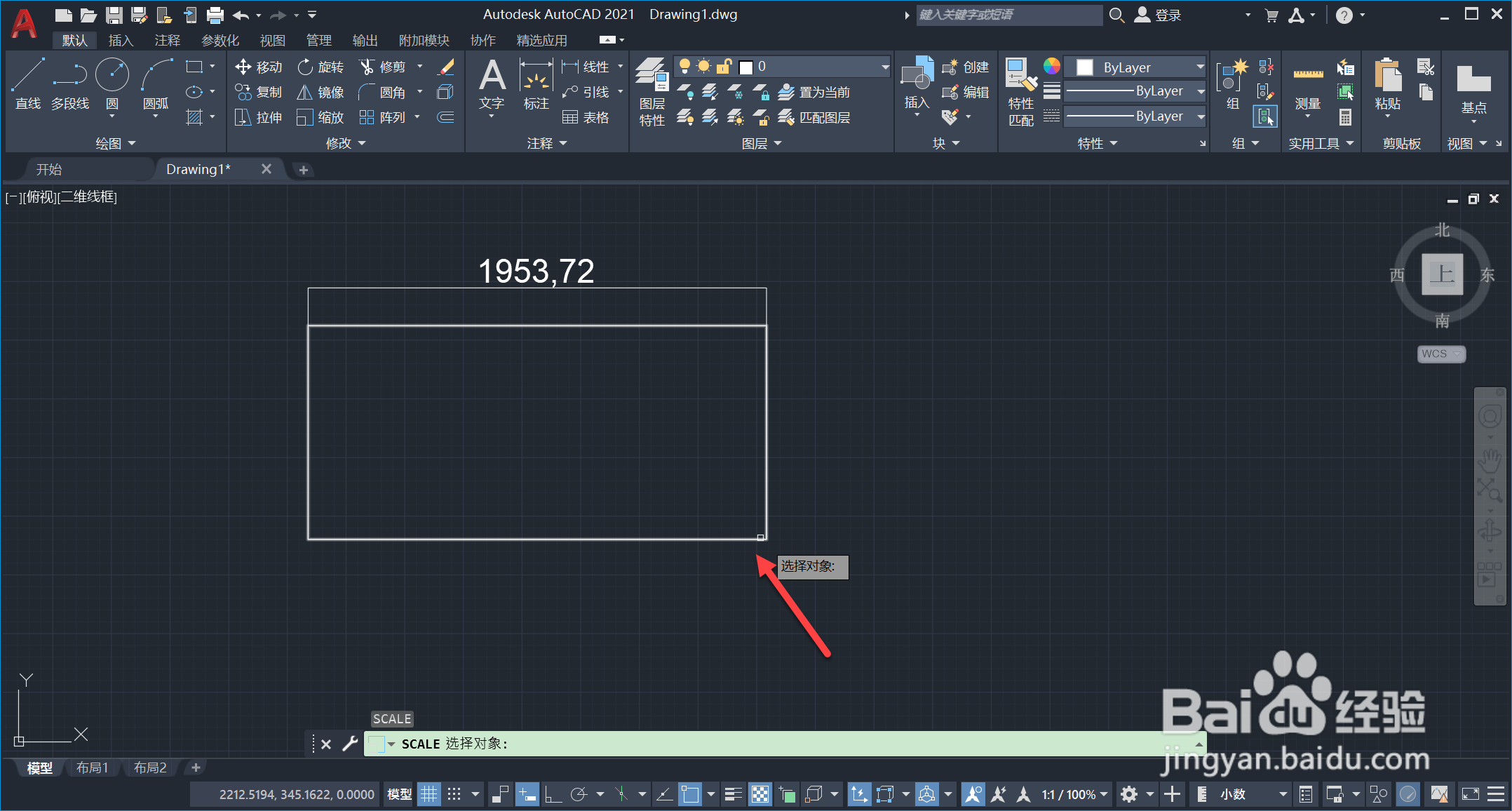Screen dimensions: 1512x811
Task: Toggle snap mode dots in status bar
Action: click(x=454, y=794)
